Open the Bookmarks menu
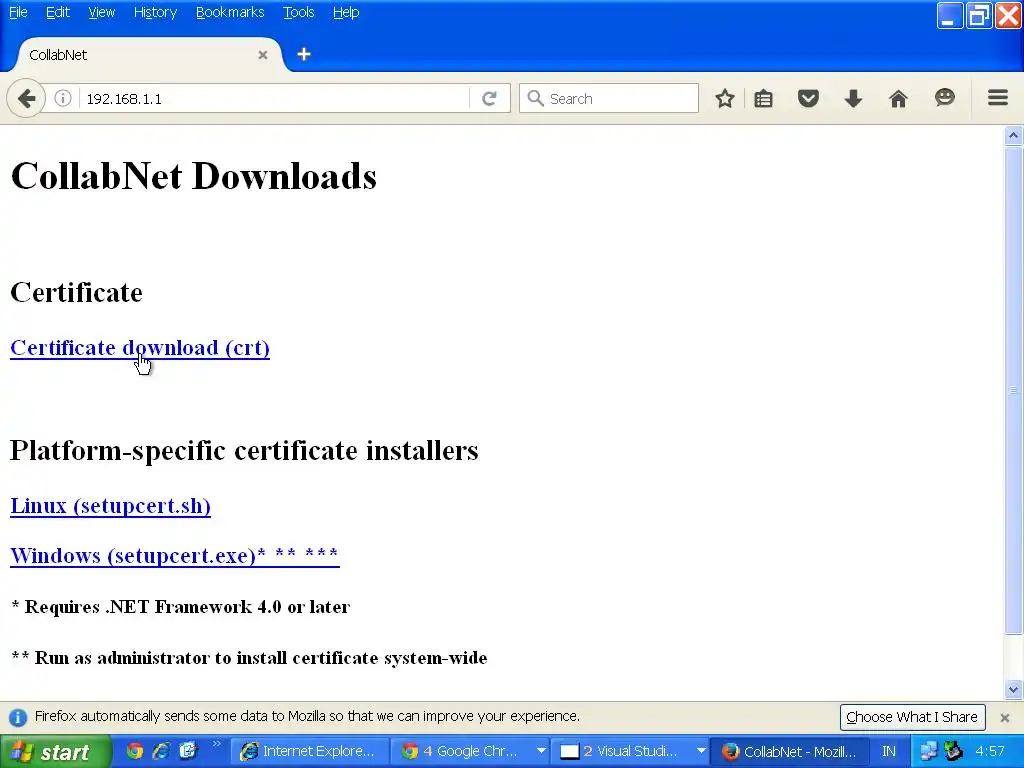Screen dimensions: 1024x768 click(x=230, y=12)
